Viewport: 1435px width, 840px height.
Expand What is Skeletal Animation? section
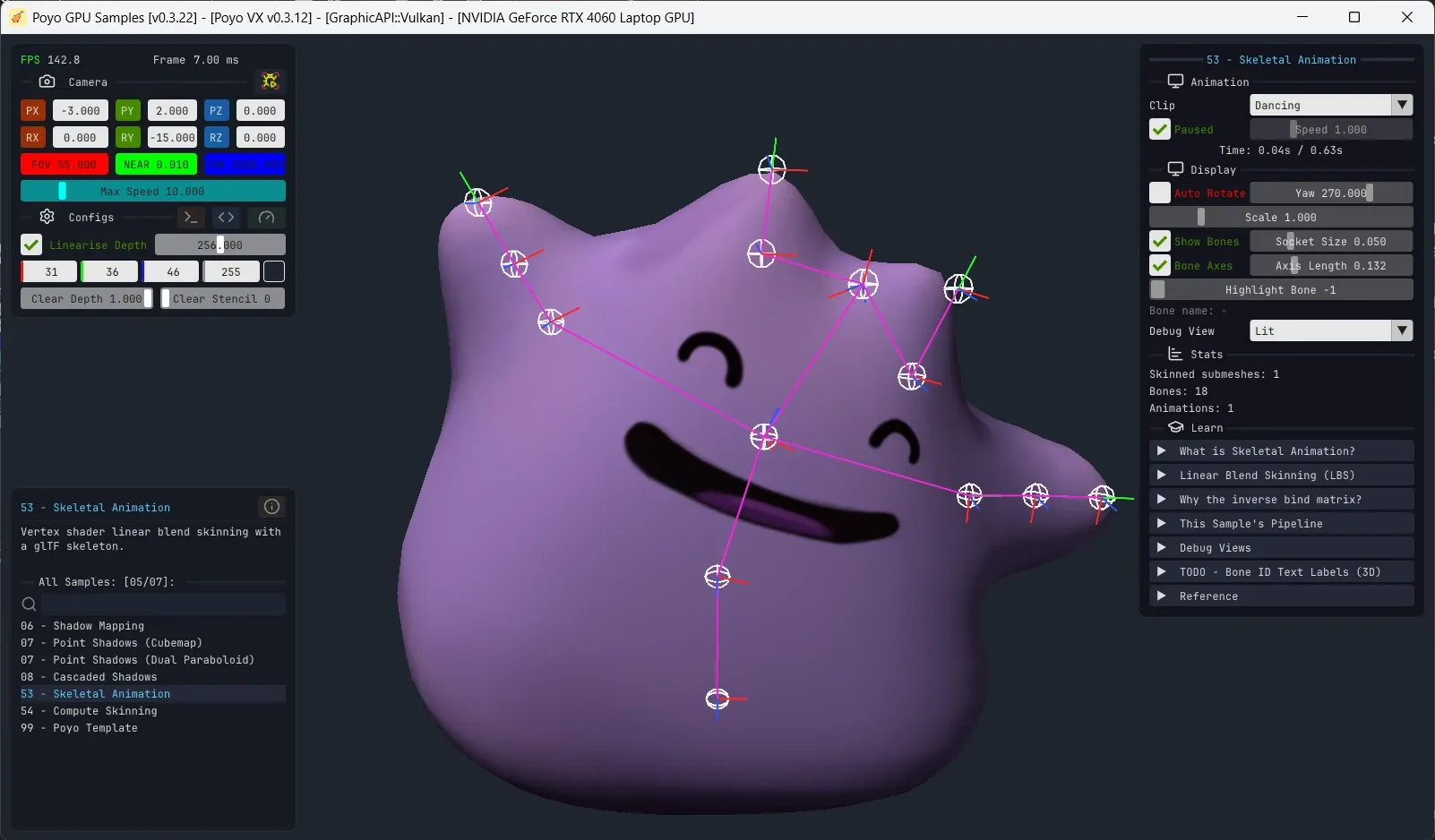point(1281,450)
